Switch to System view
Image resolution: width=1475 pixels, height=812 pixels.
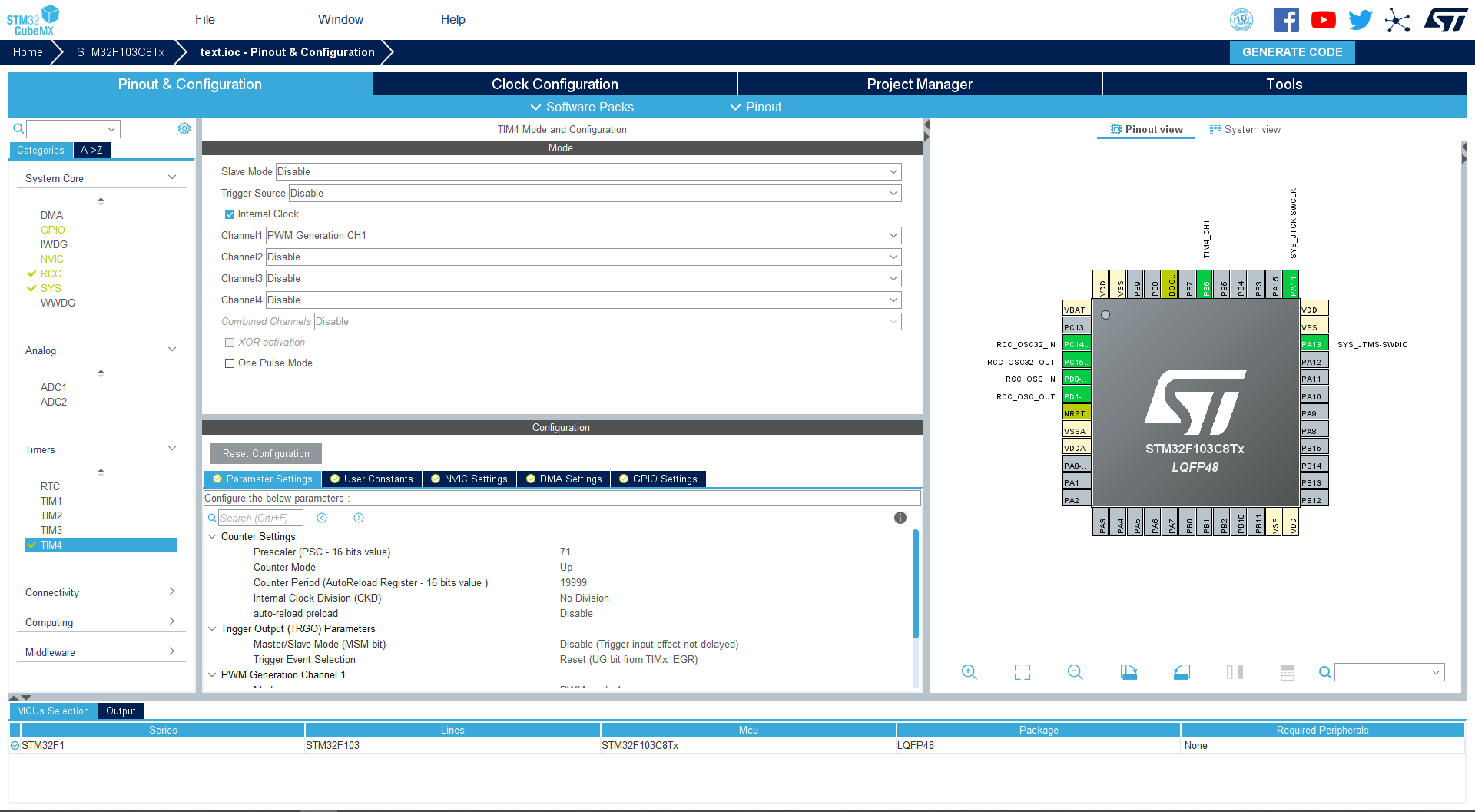[1245, 129]
